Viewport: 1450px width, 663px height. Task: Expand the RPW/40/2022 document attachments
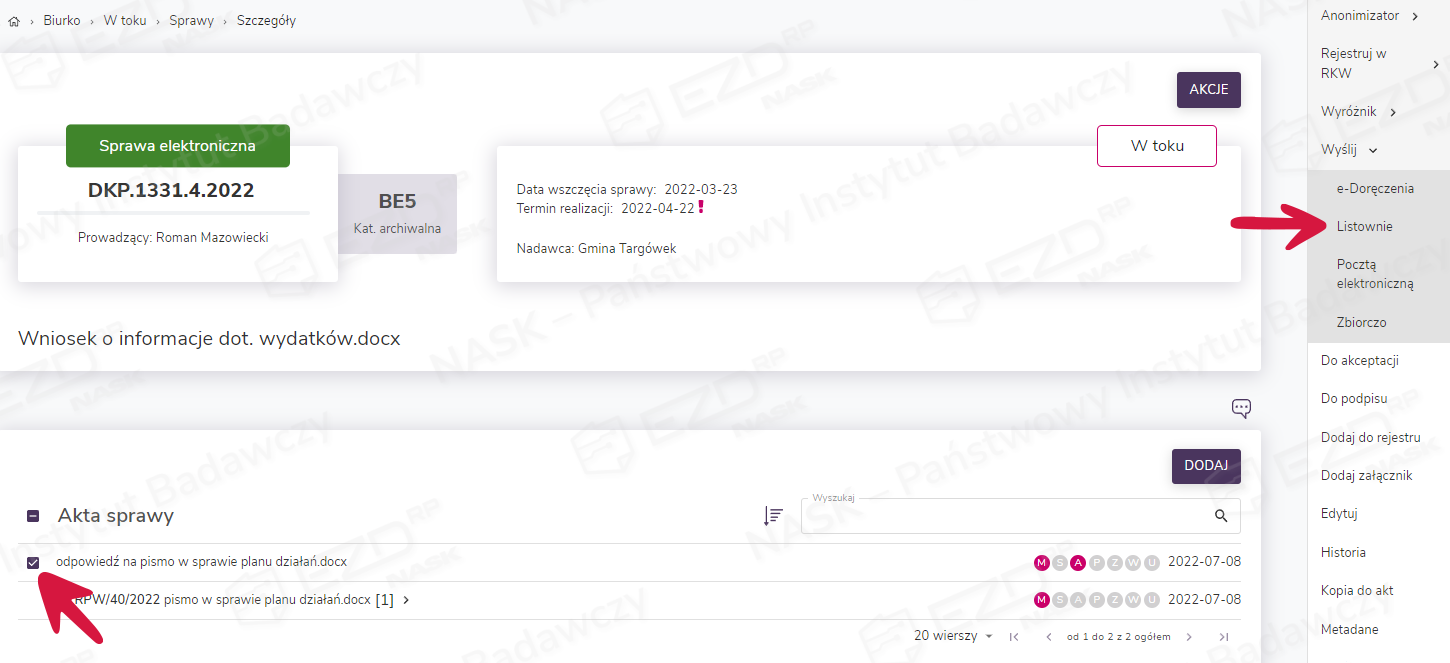point(406,600)
